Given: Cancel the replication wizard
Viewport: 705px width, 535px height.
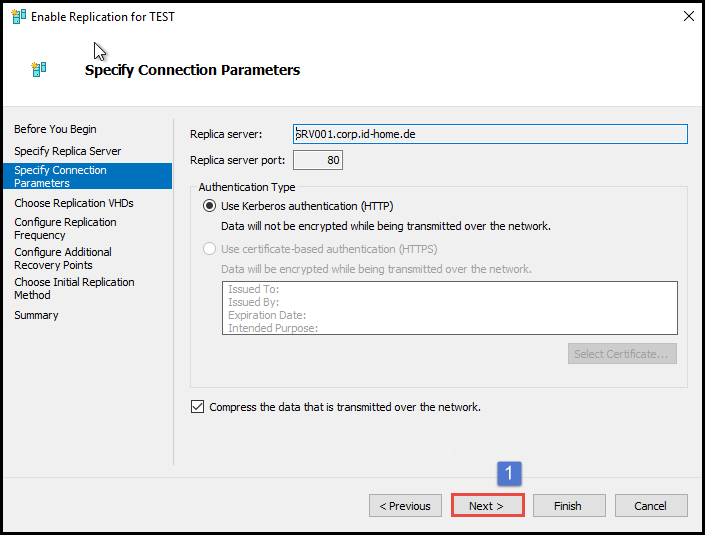Looking at the screenshot, I should click(x=650, y=506).
